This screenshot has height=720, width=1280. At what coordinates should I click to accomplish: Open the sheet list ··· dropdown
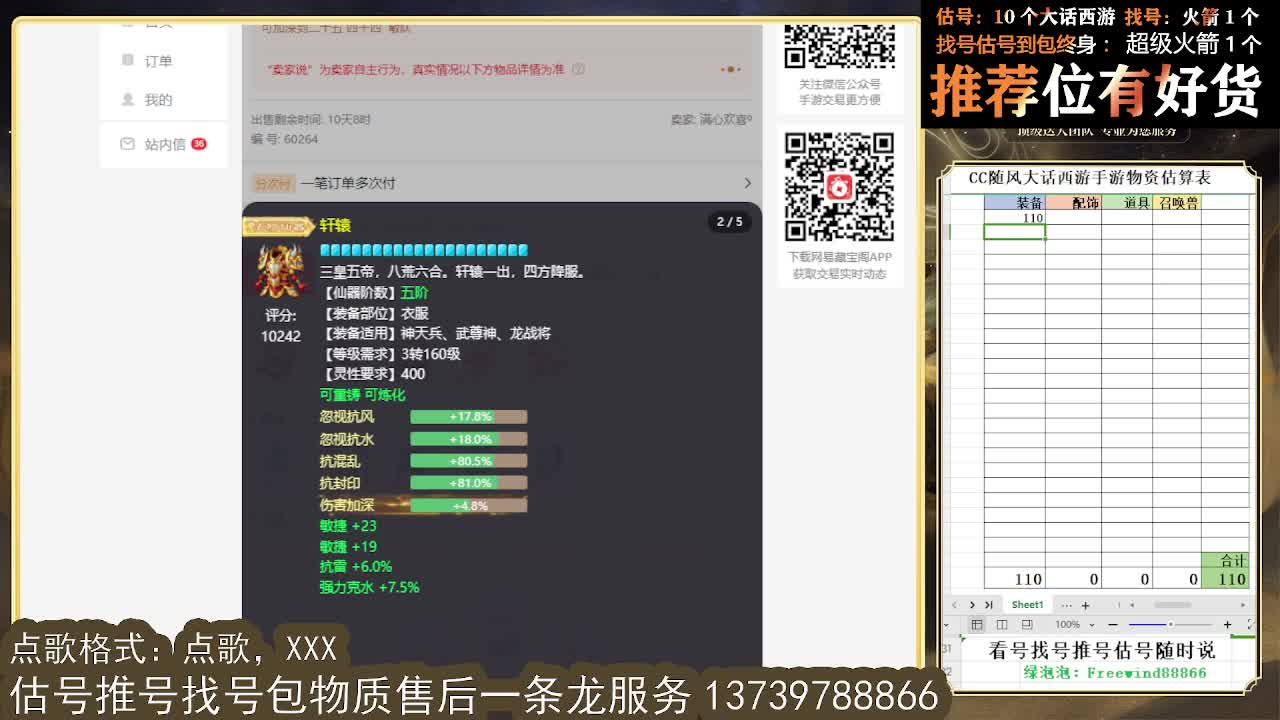coord(1067,605)
